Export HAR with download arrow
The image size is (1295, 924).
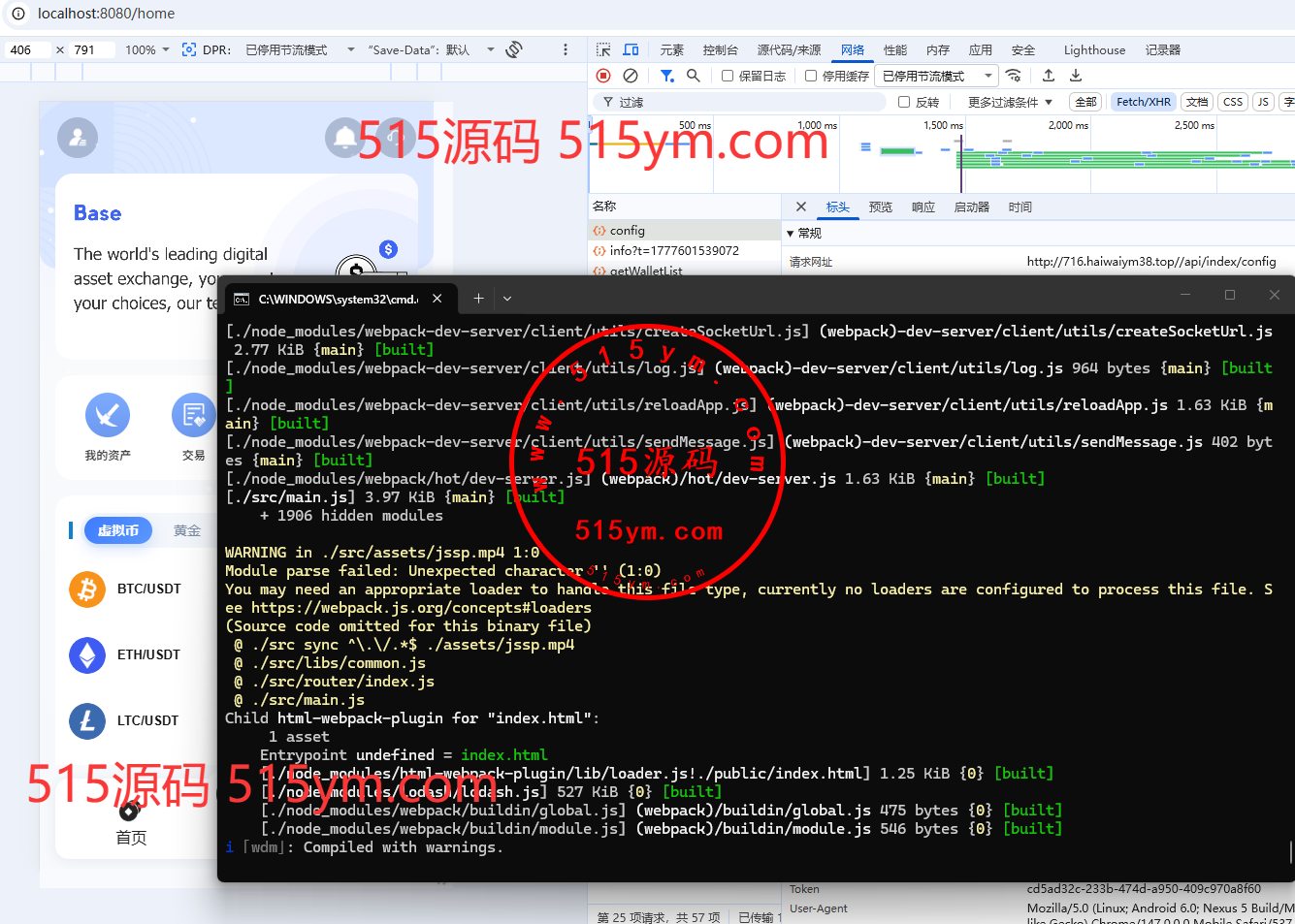pyautogui.click(x=1076, y=76)
